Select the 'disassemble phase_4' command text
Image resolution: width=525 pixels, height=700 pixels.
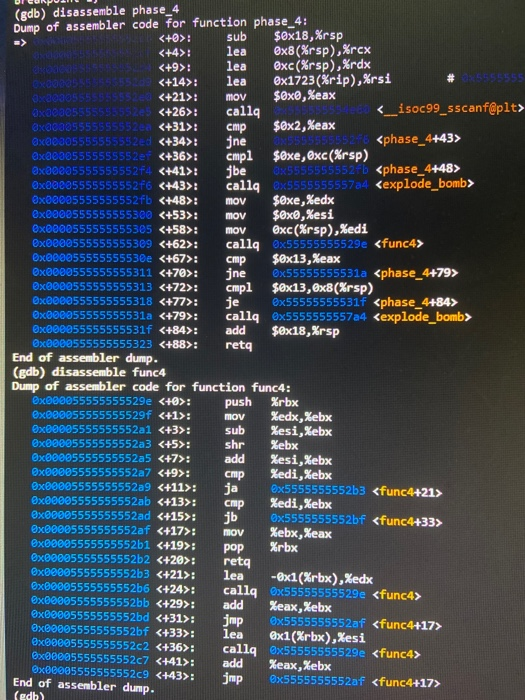(x=116, y=11)
